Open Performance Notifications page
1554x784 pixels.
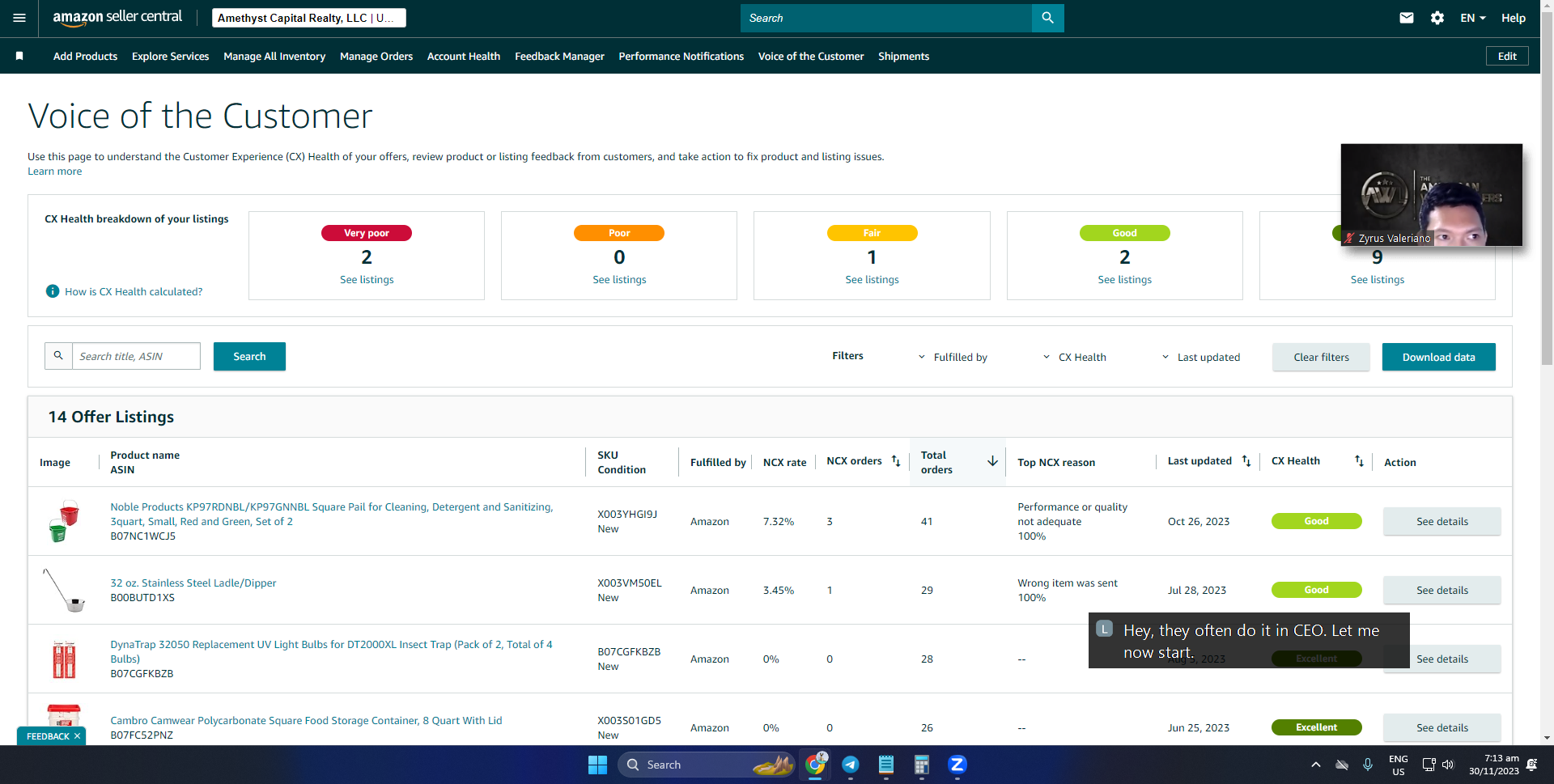tap(681, 56)
